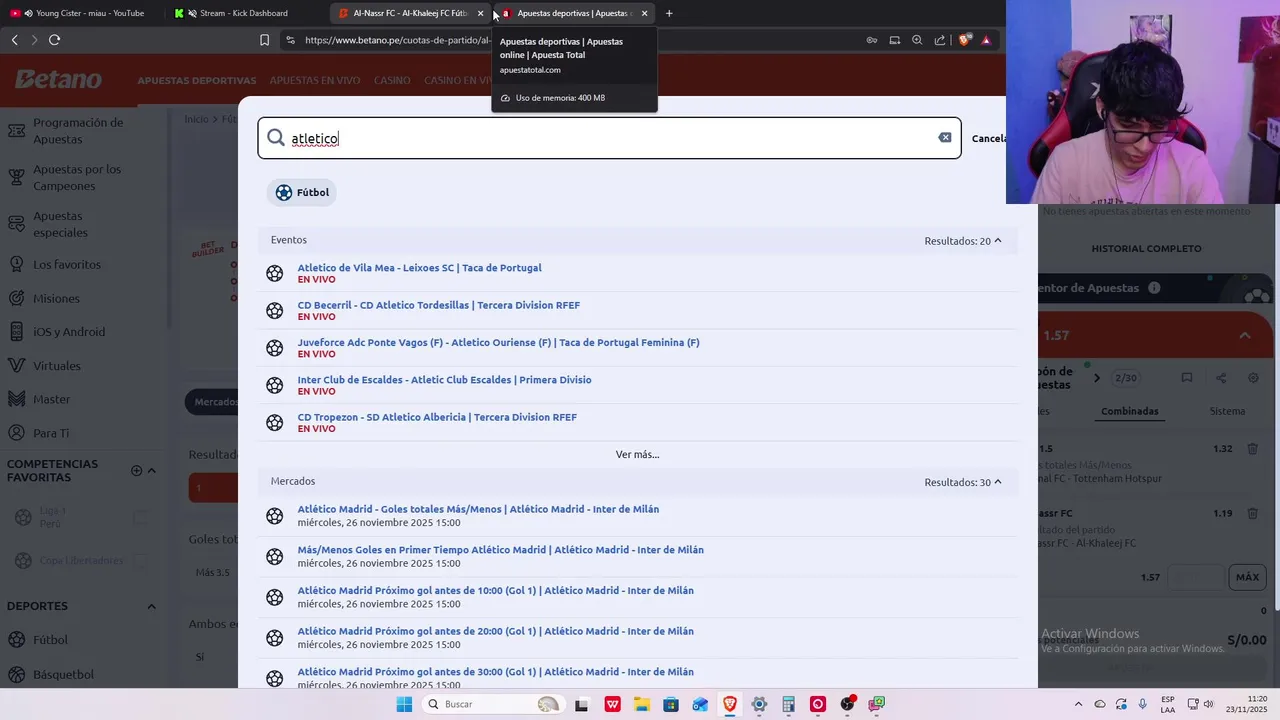Open Windows Start menu

click(404, 704)
